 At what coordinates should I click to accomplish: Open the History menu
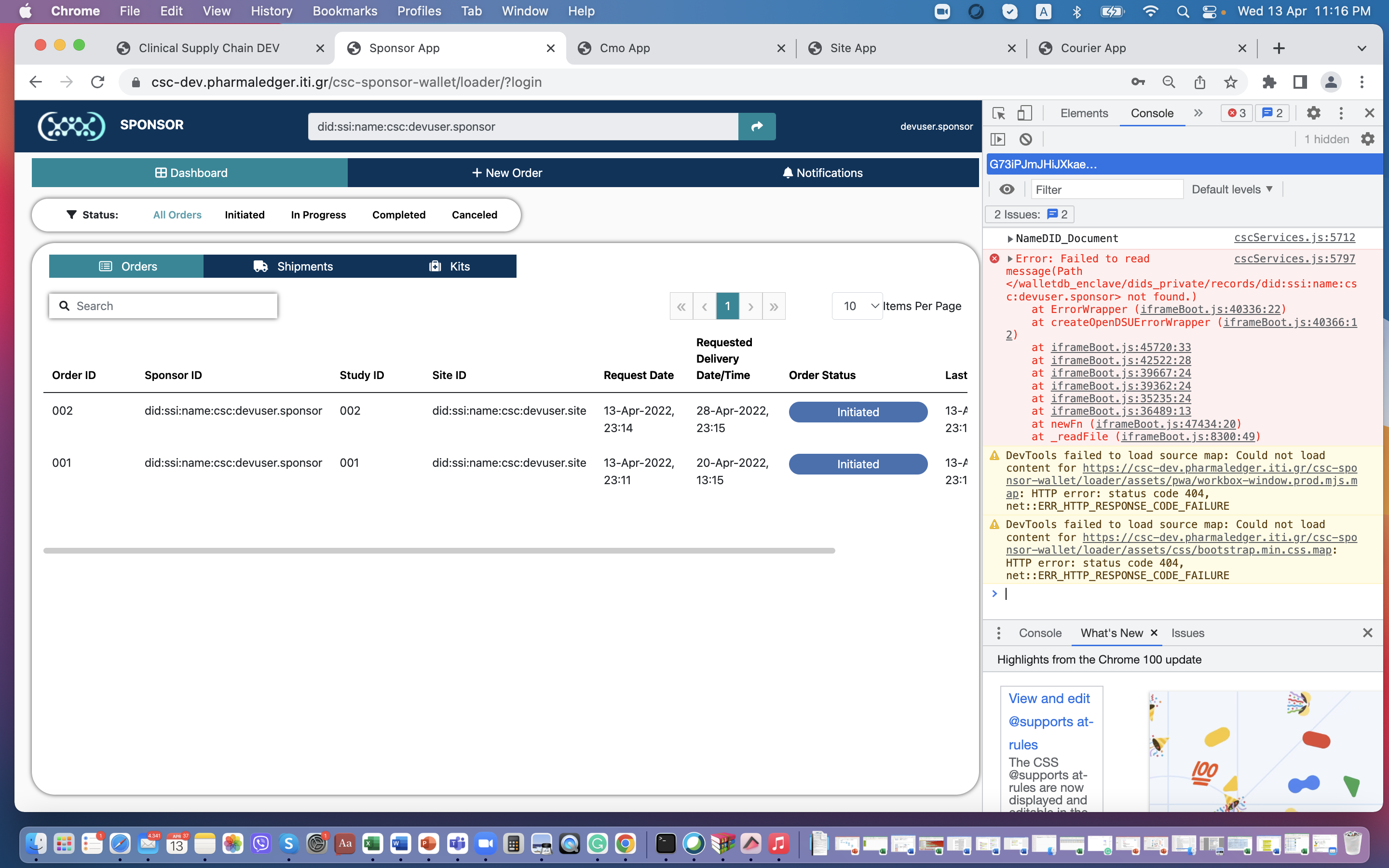(x=271, y=11)
